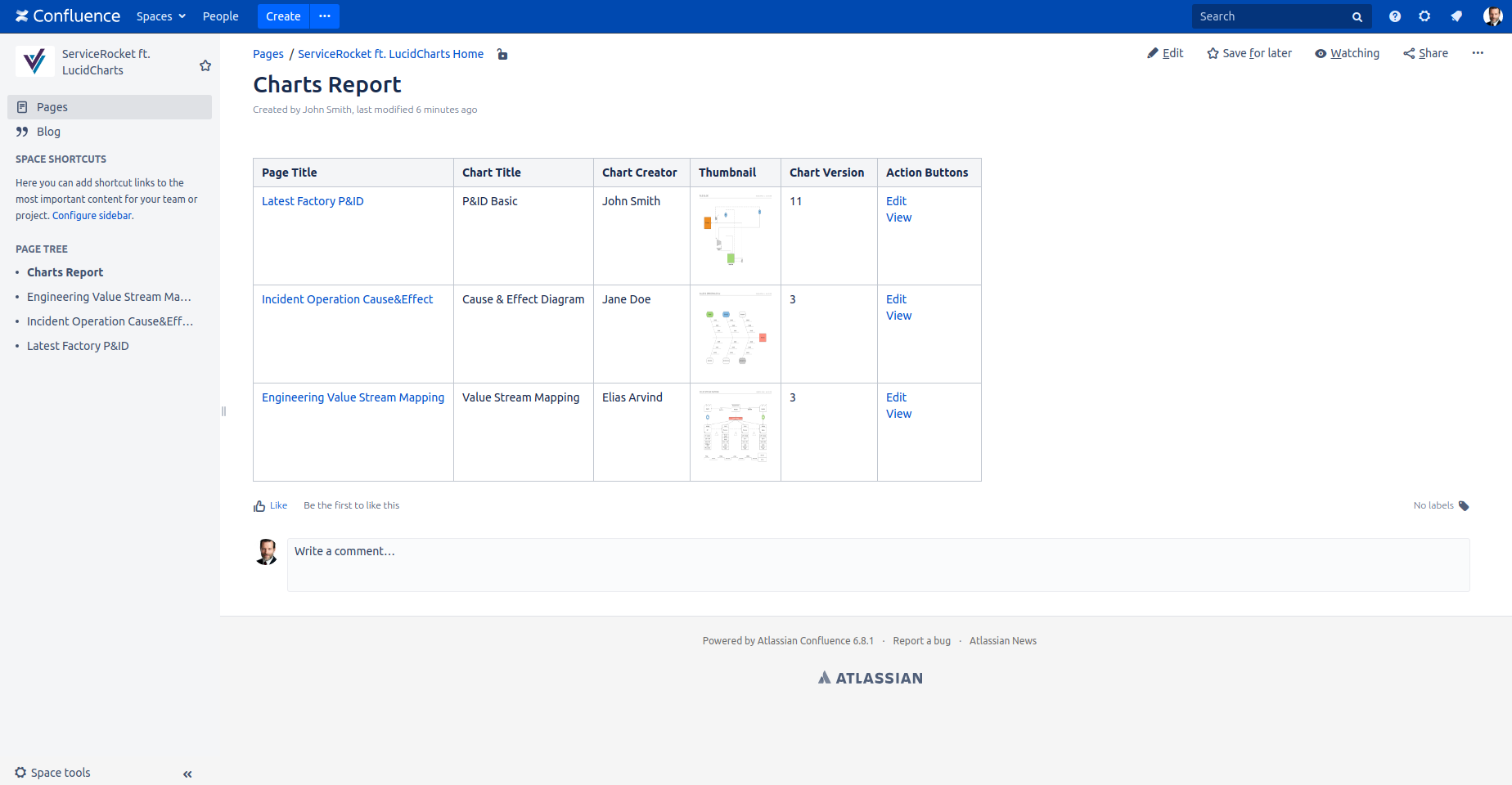Select People in the top menu
1512x785 pixels.
pyautogui.click(x=220, y=16)
